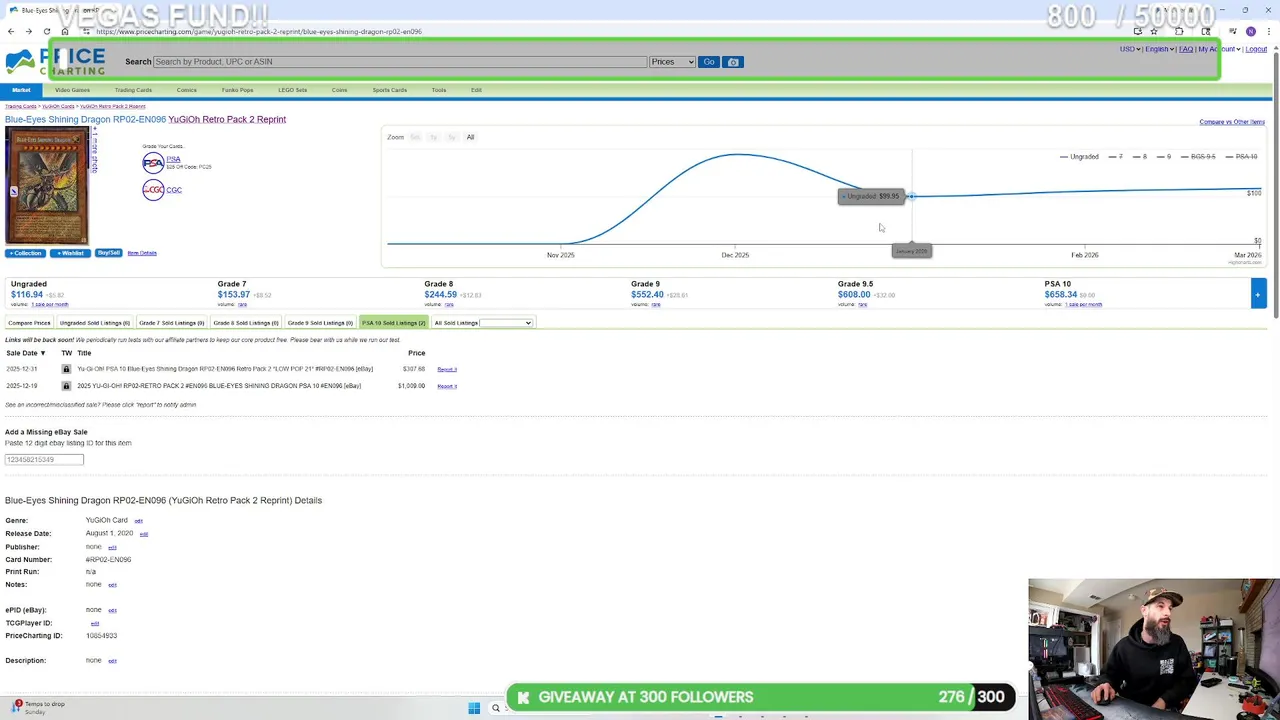Open the Video Games menu

tap(72, 90)
